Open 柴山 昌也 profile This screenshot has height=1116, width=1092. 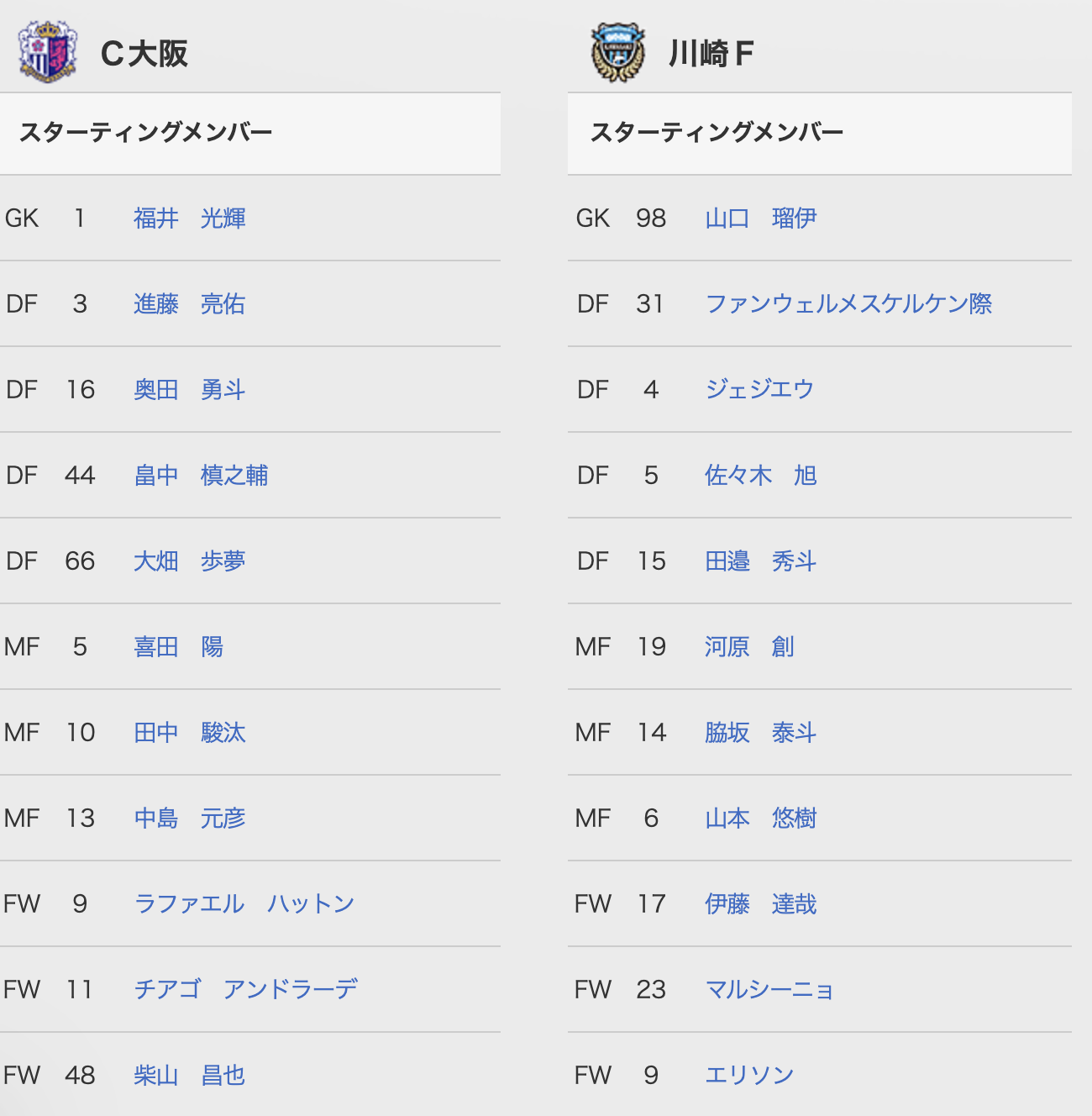click(190, 1076)
